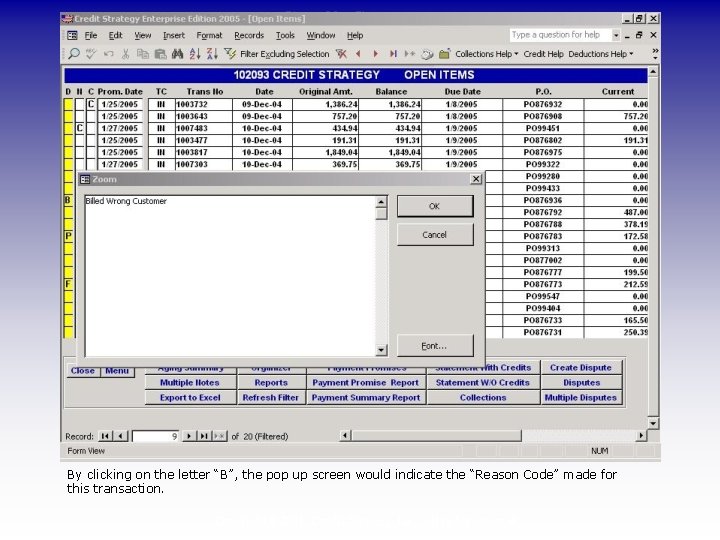
Task: Open the Edit menu
Action: pyautogui.click(x=115, y=35)
